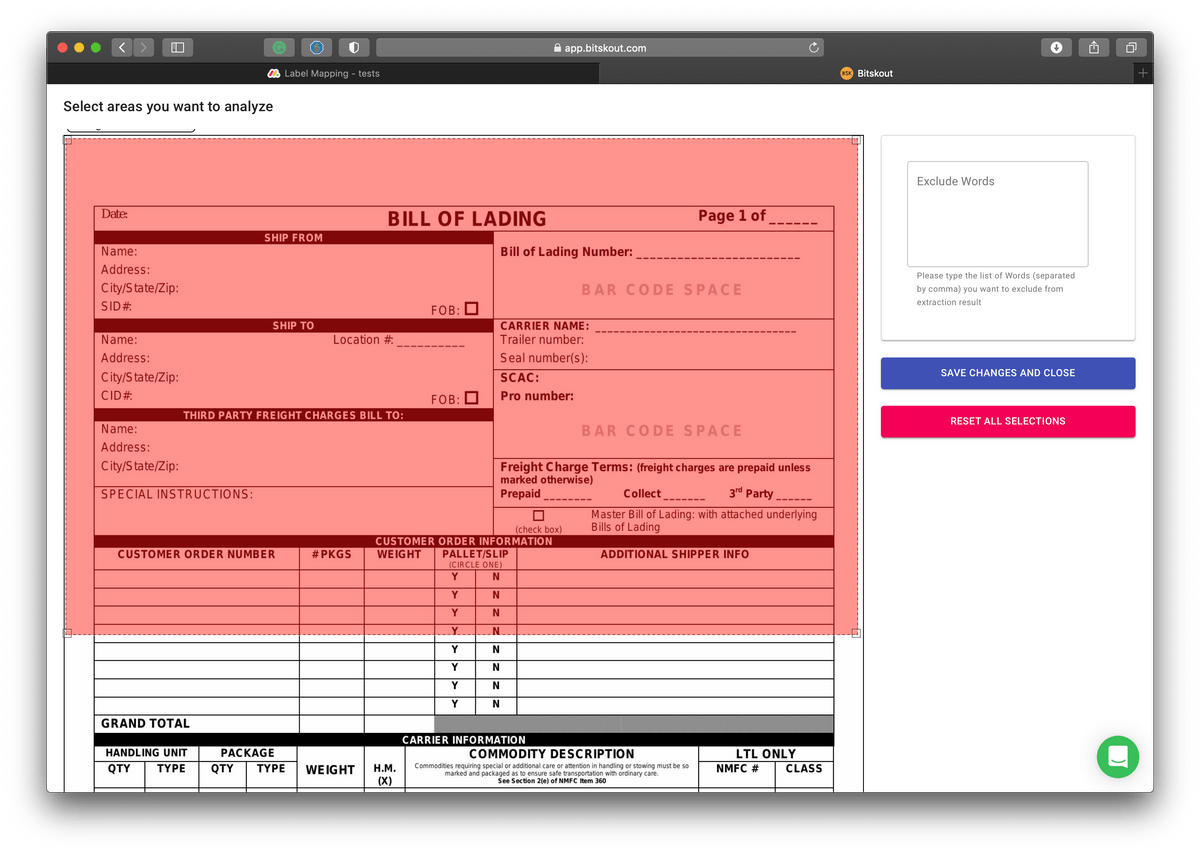Click the Trailer number label
Screen dimensions: 1200x854
[x=542, y=340]
